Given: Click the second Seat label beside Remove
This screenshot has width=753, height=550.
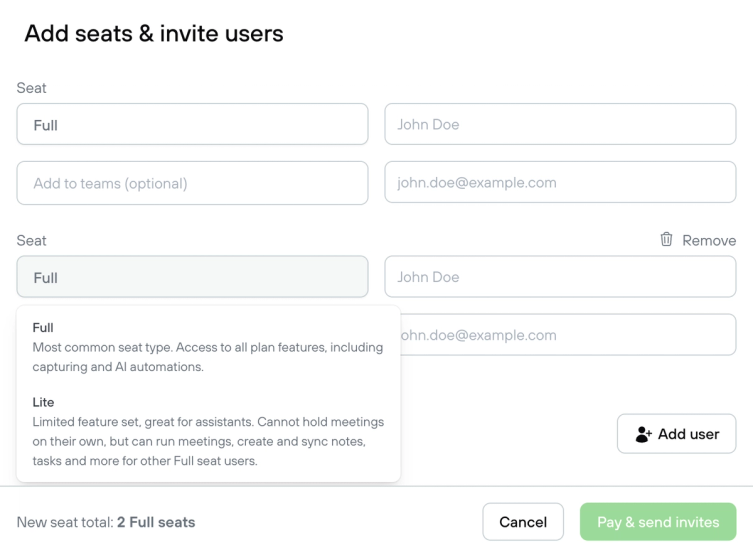Looking at the screenshot, I should [31, 240].
